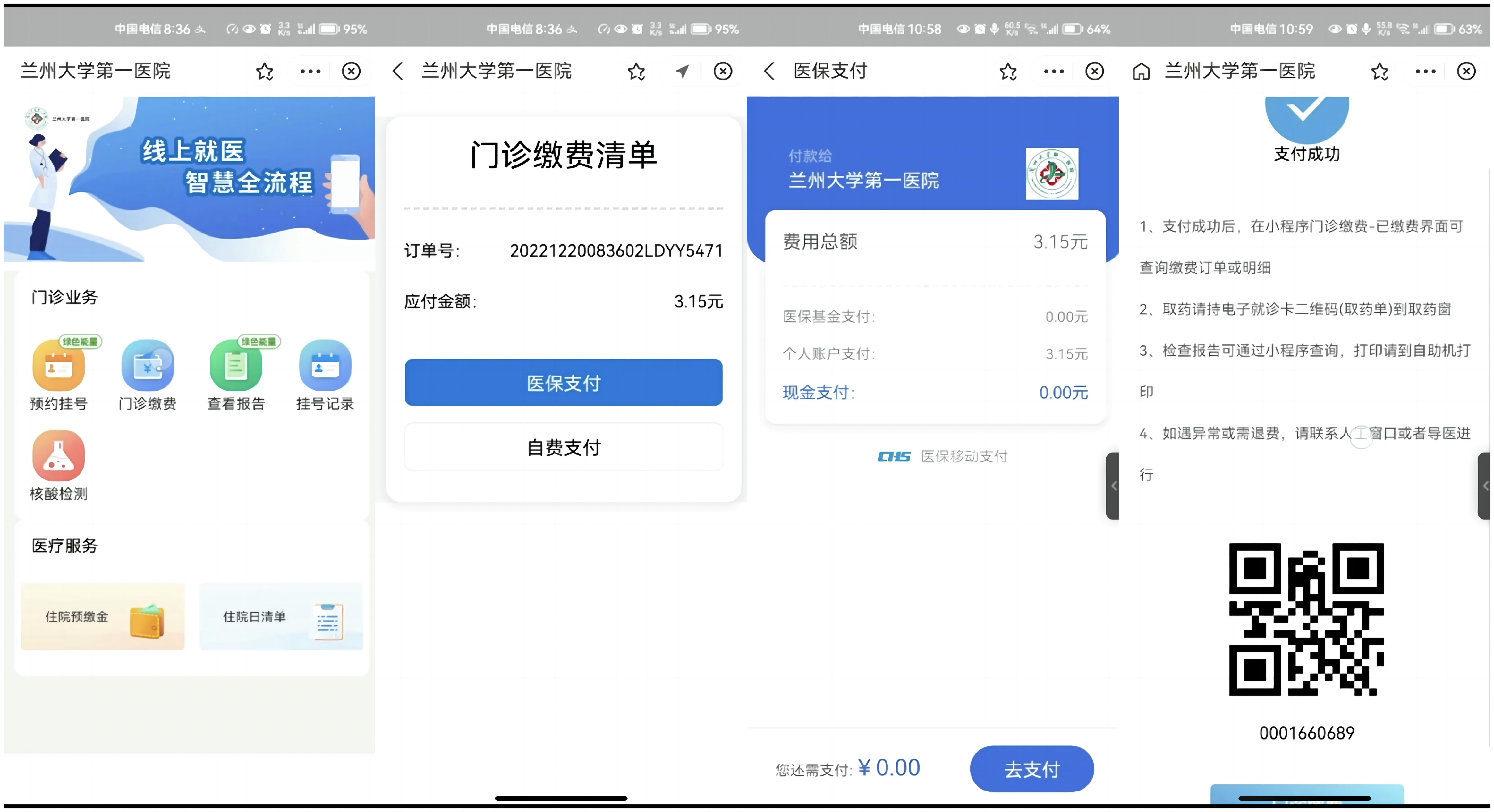
Task: Open more options on 医保支付 screen
Action: coord(1054,72)
